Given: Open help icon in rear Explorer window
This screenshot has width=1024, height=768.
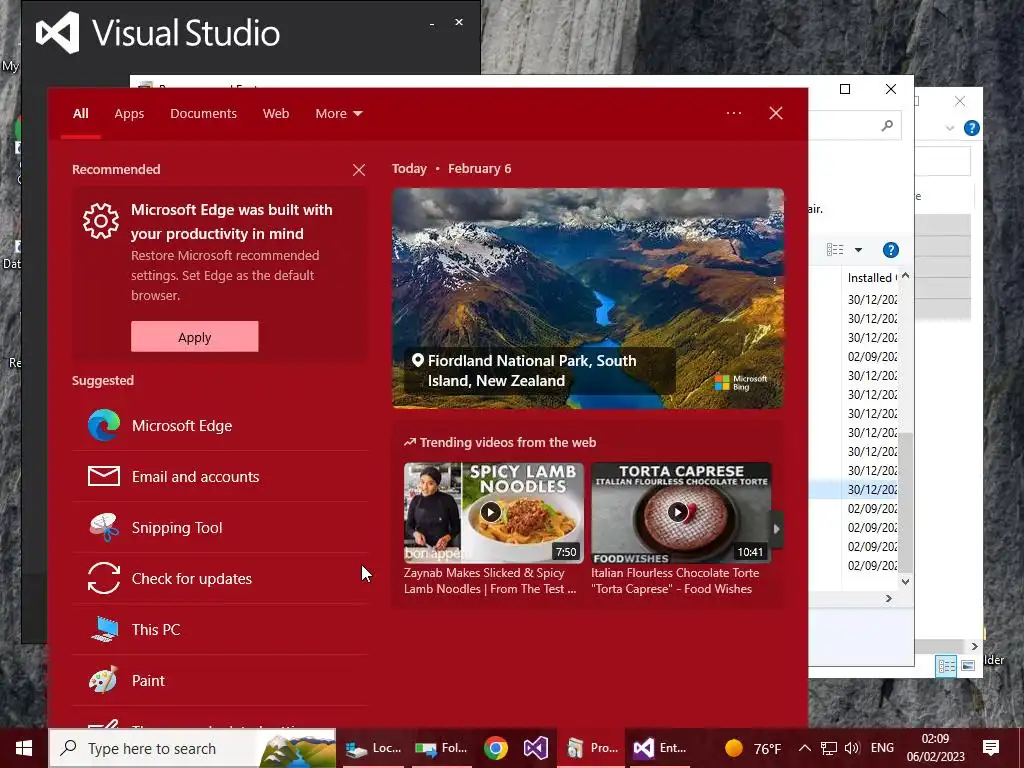Looking at the screenshot, I should (971, 128).
